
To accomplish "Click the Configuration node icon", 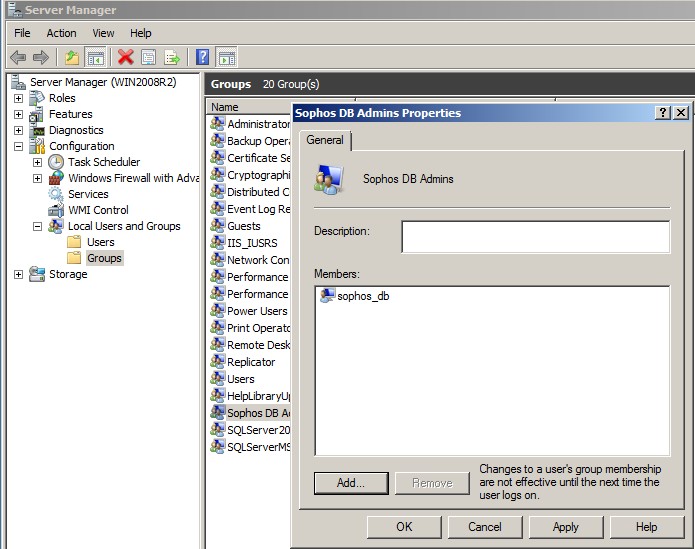I will [37, 146].
